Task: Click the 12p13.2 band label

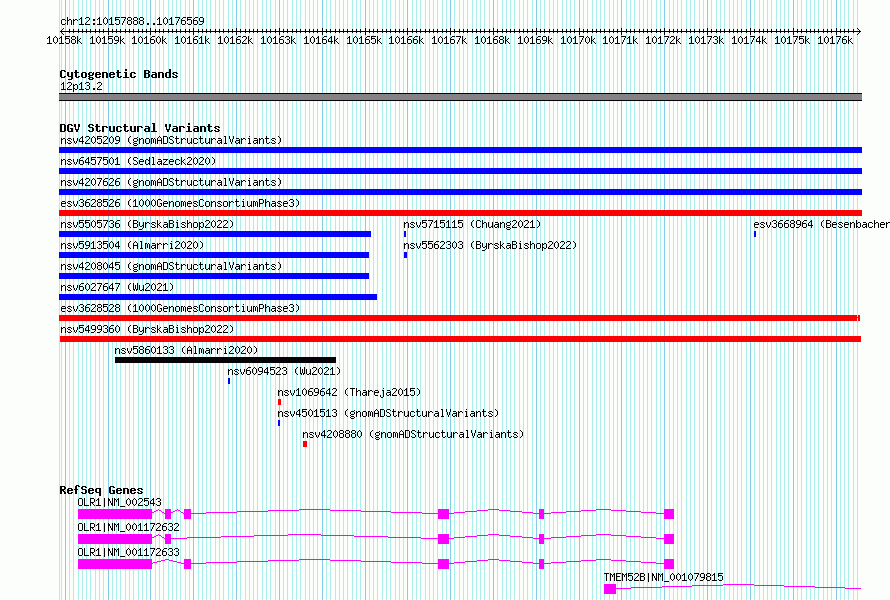Action: pyautogui.click(x=81, y=86)
